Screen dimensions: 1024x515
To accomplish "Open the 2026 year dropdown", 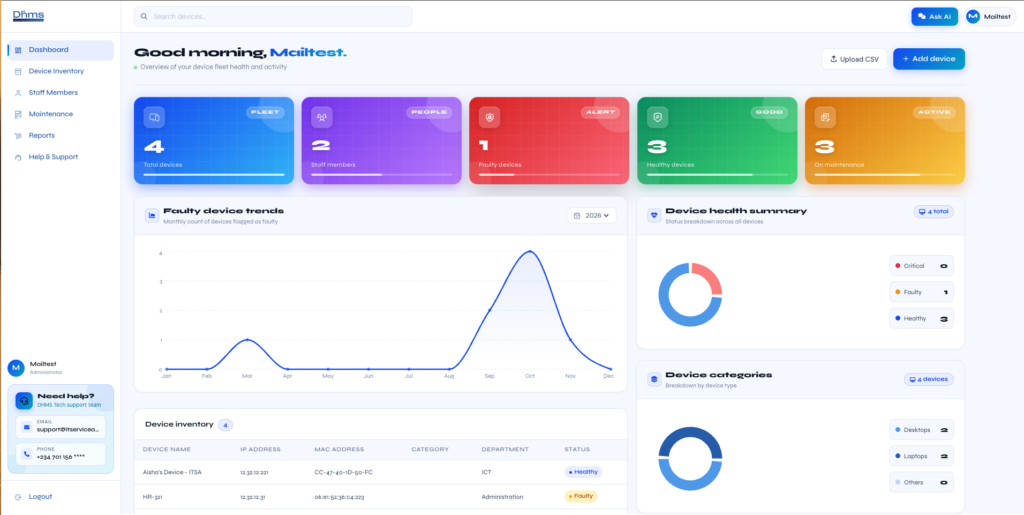I will point(592,215).
